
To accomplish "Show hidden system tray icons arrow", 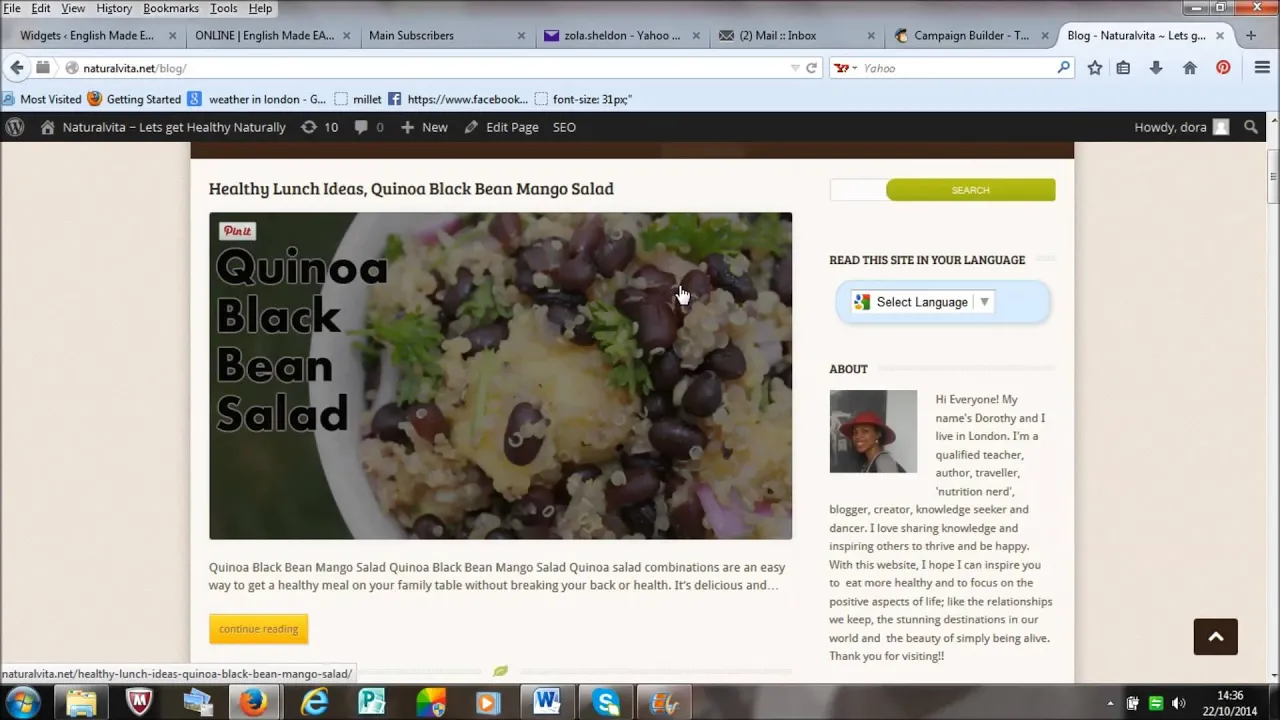I will pyautogui.click(x=1110, y=703).
